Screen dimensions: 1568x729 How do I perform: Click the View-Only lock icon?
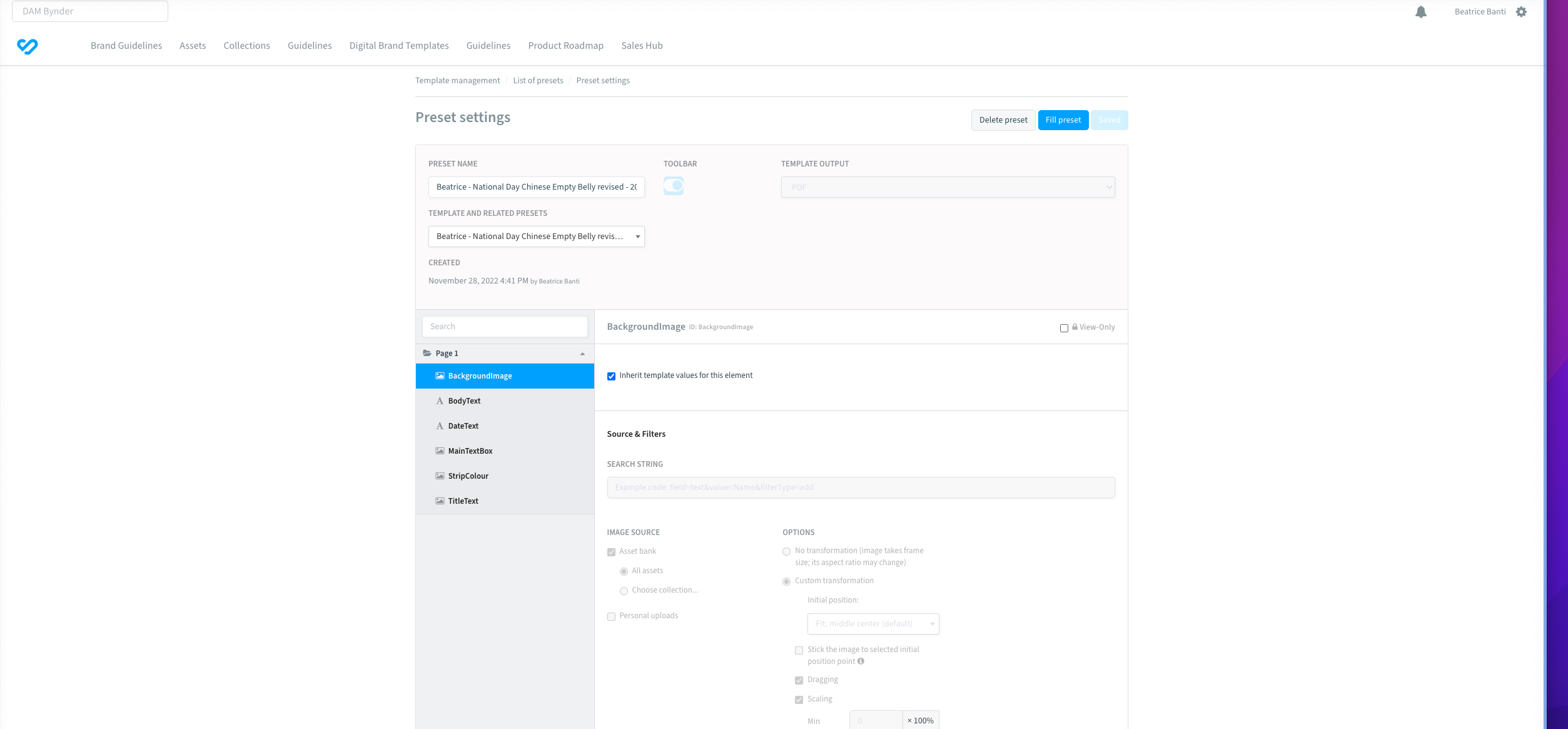[1075, 327]
